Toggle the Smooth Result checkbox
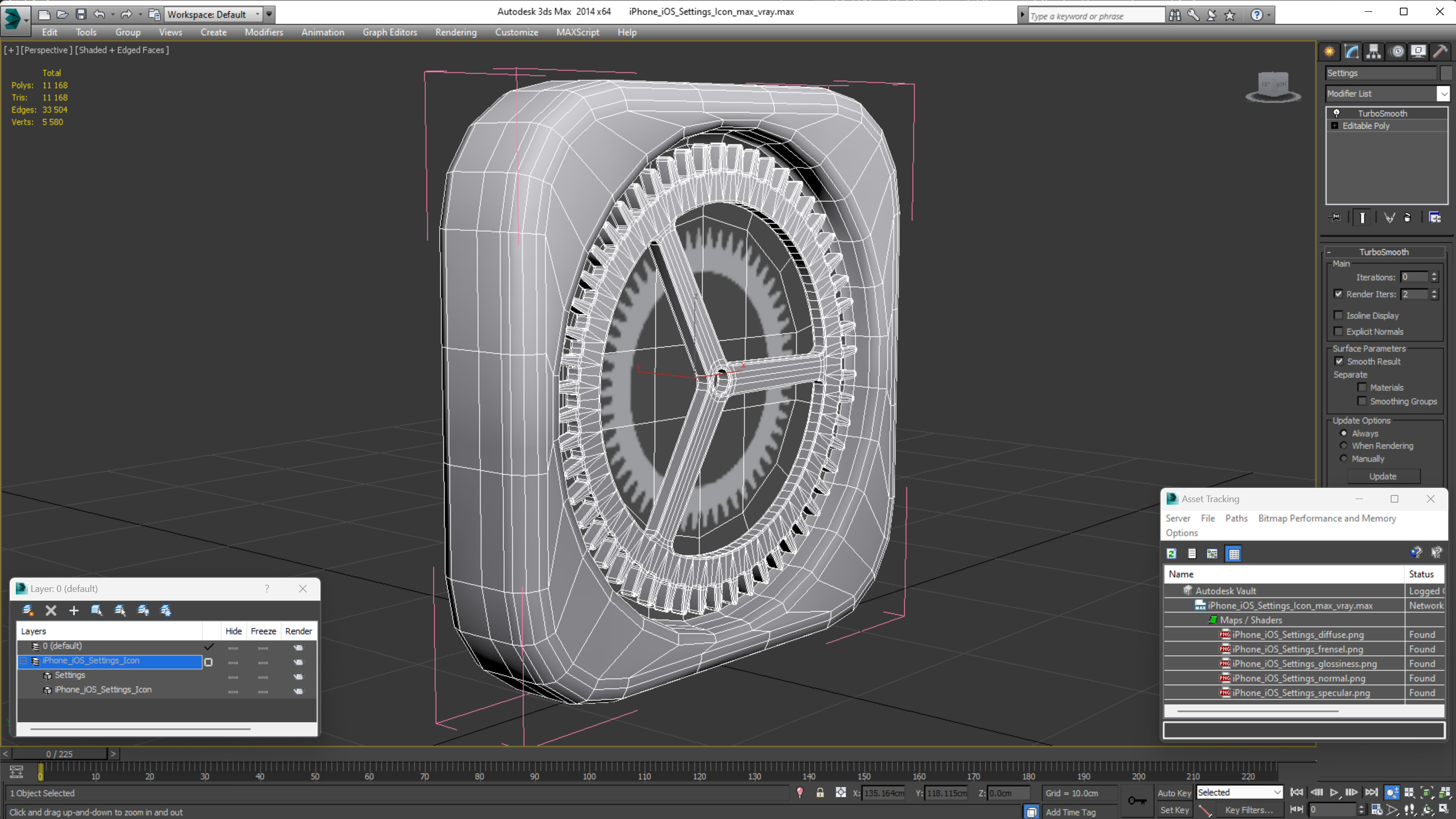Screen dimensions: 1456x819 pos(1339,361)
